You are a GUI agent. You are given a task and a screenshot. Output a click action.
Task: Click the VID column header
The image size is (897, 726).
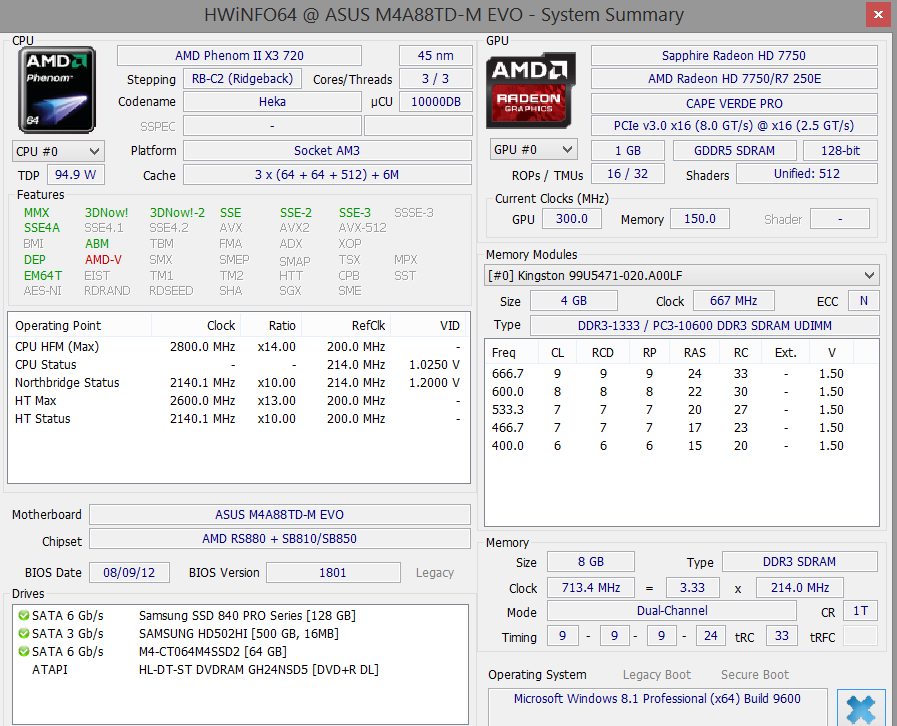click(428, 326)
